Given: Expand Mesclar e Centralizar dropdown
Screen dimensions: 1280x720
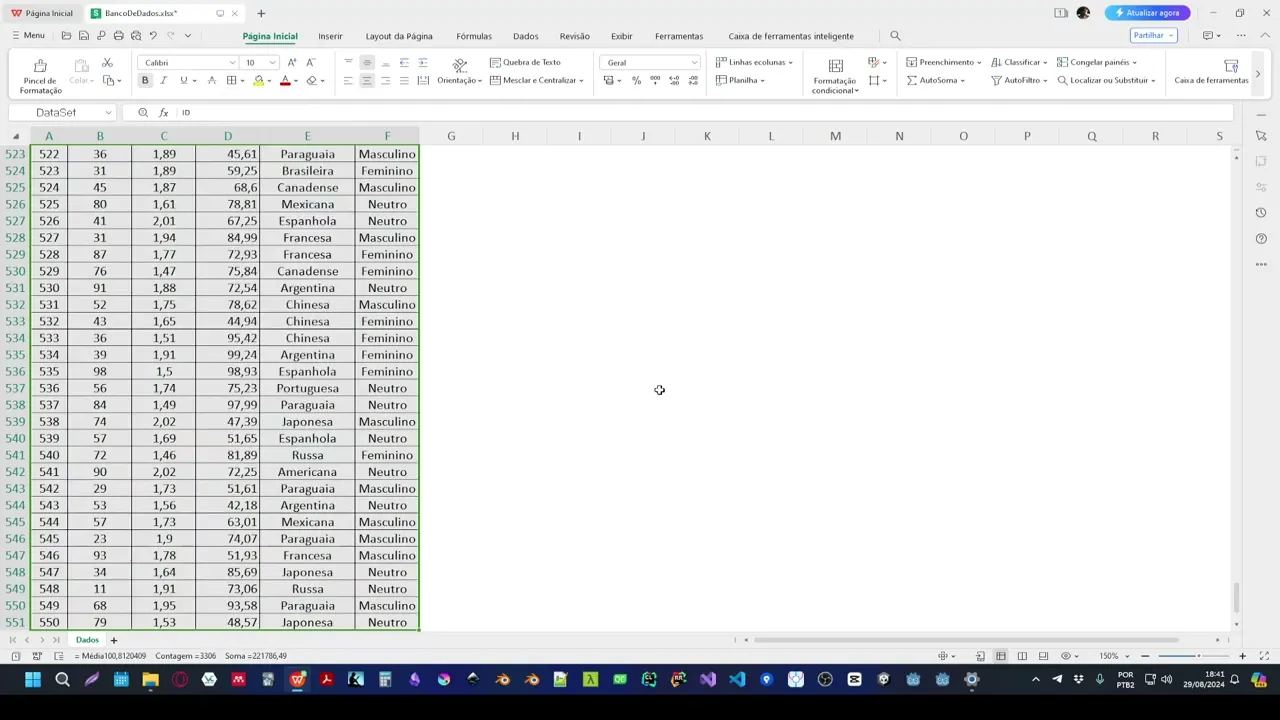Looking at the screenshot, I should click(x=581, y=80).
